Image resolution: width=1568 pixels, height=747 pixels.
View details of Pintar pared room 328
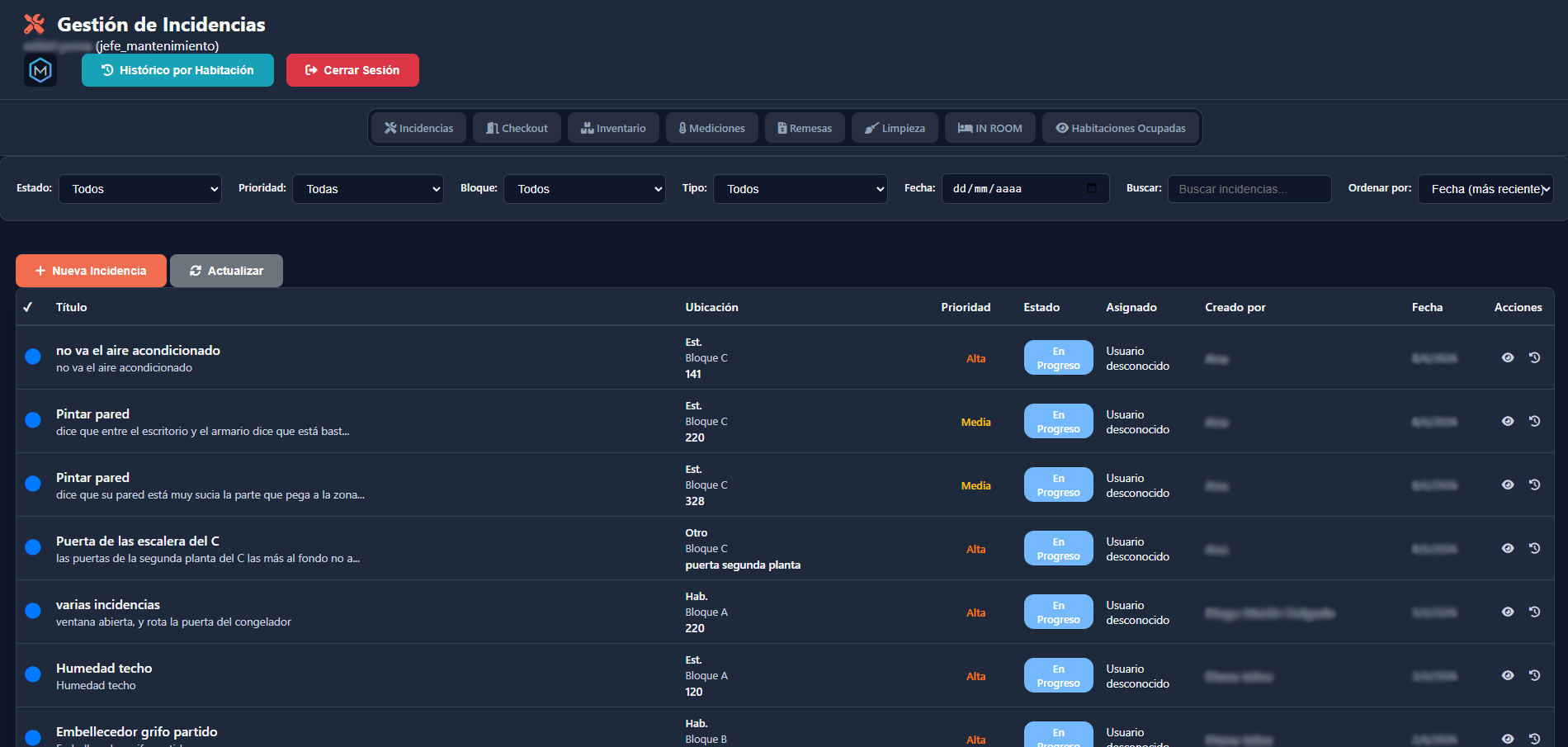click(x=1508, y=485)
